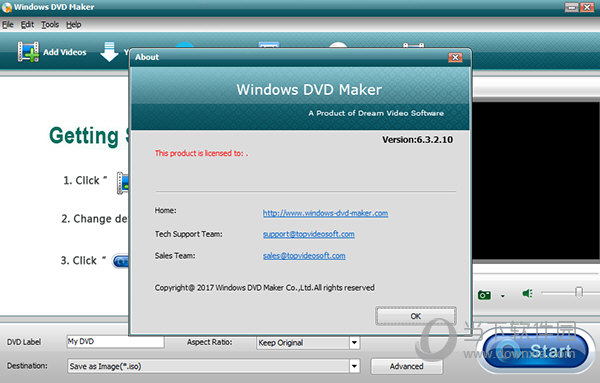600x383 pixels.
Task: Click the Add Videos label
Action: coord(65,52)
